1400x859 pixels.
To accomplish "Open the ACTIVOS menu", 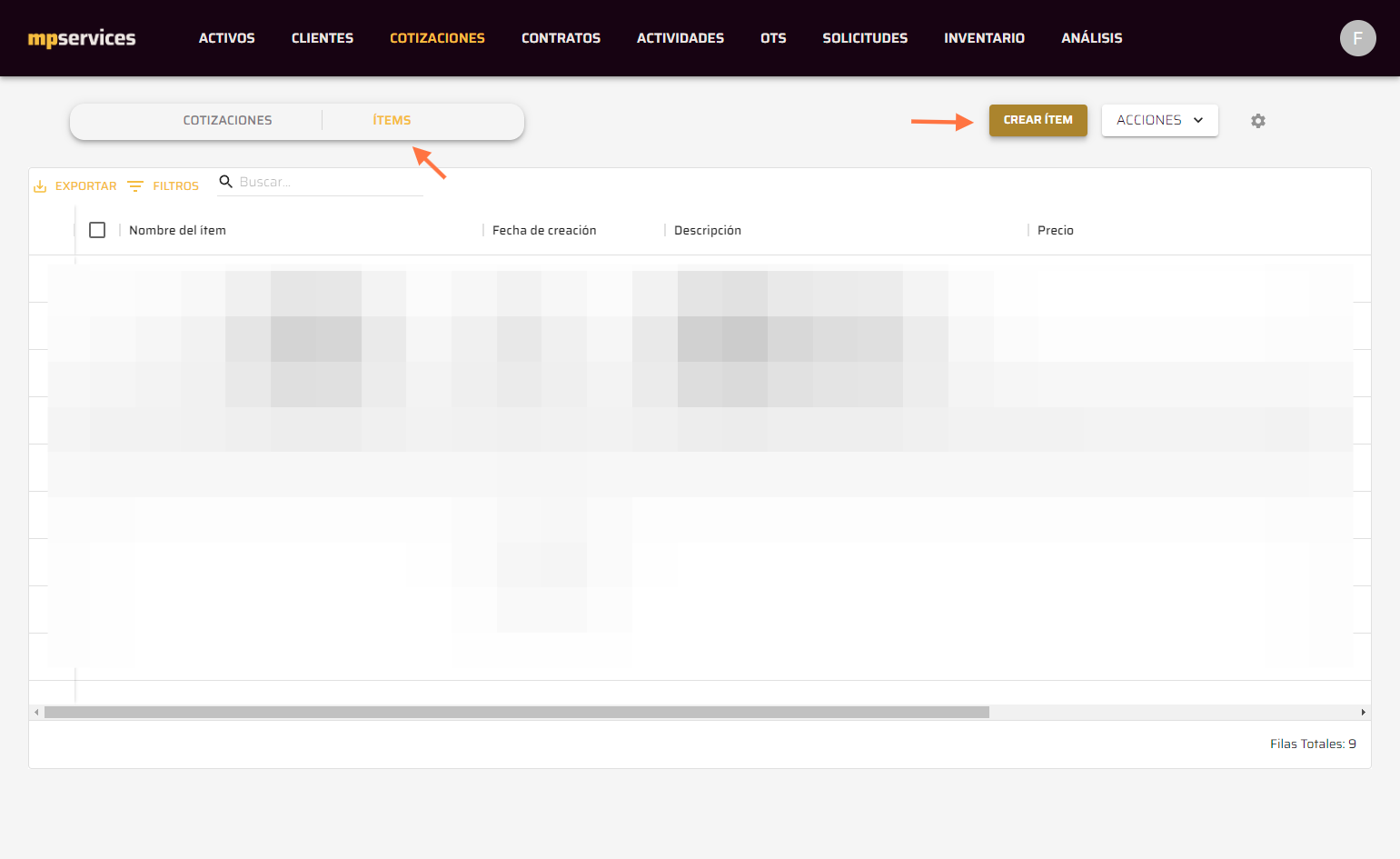I will click(x=227, y=38).
